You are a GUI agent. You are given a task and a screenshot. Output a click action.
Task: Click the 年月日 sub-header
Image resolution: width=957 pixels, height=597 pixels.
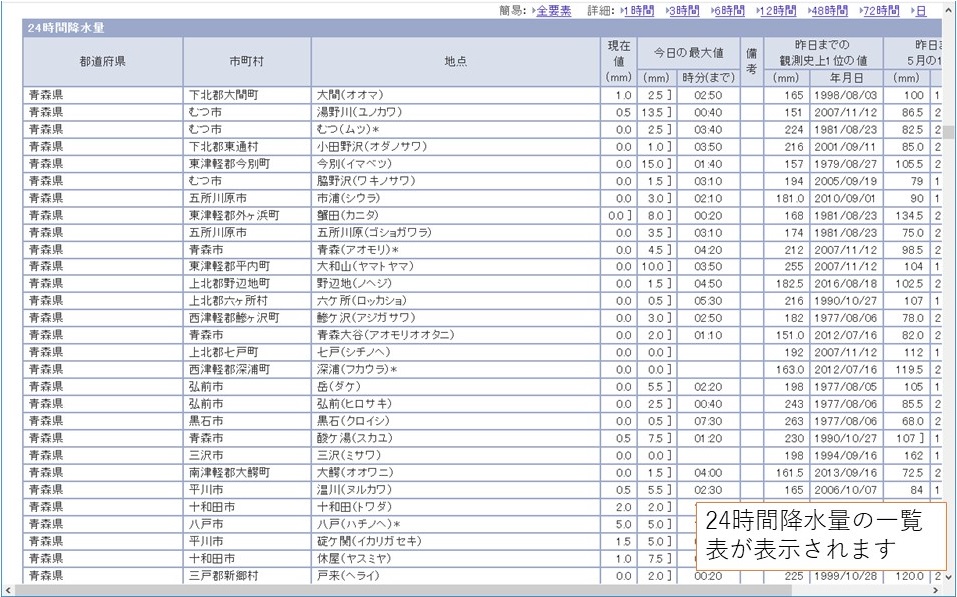846,78
